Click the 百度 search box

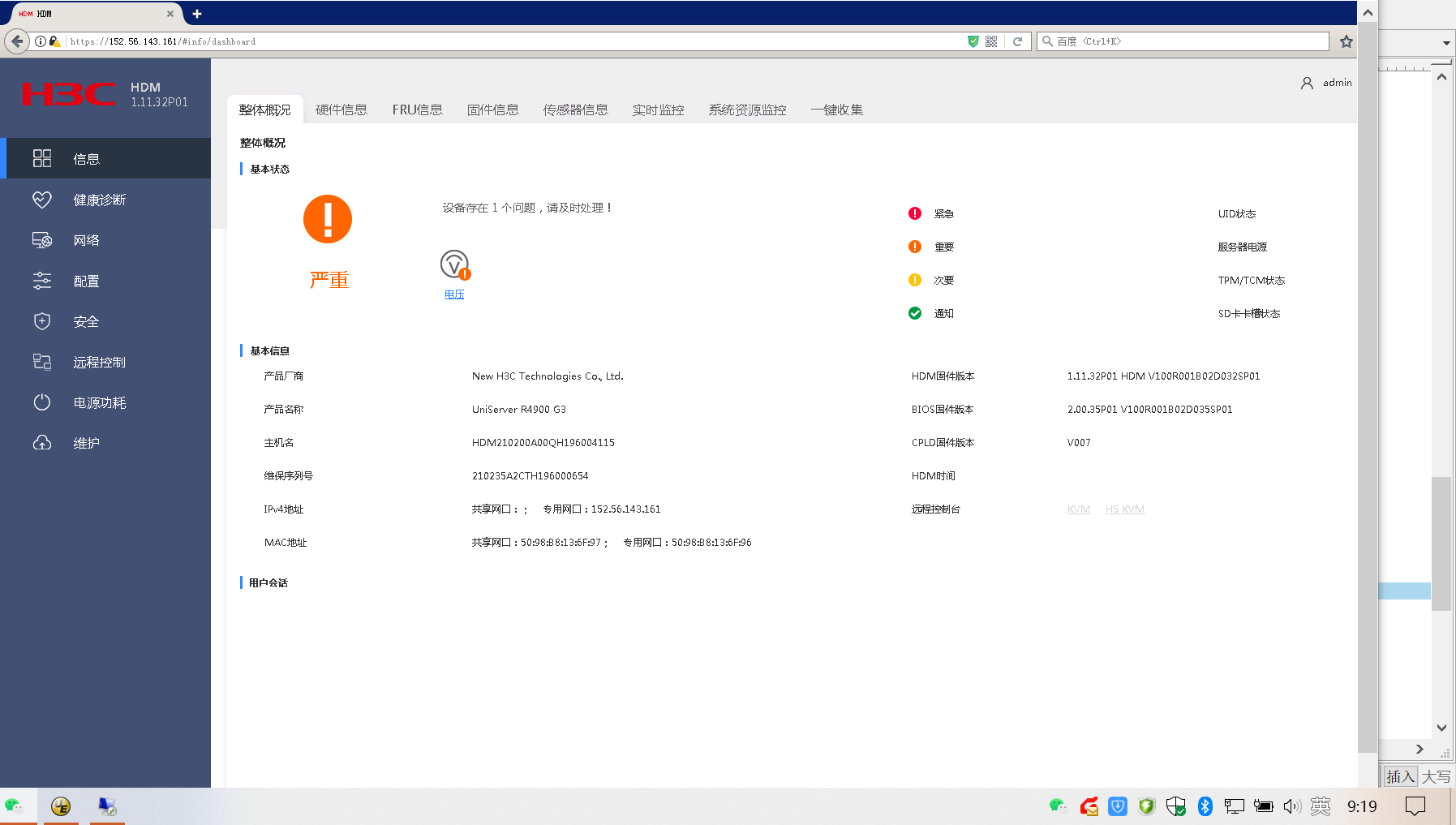(1183, 41)
